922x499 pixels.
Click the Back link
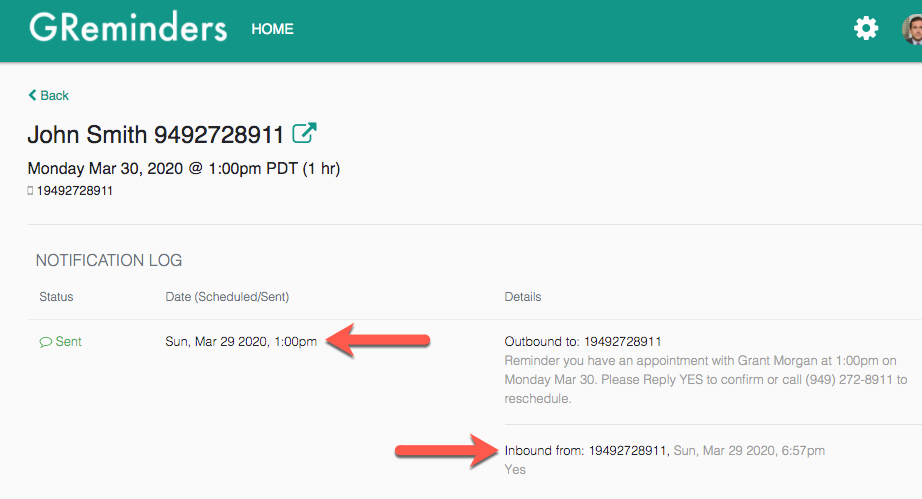pyautogui.click(x=48, y=95)
